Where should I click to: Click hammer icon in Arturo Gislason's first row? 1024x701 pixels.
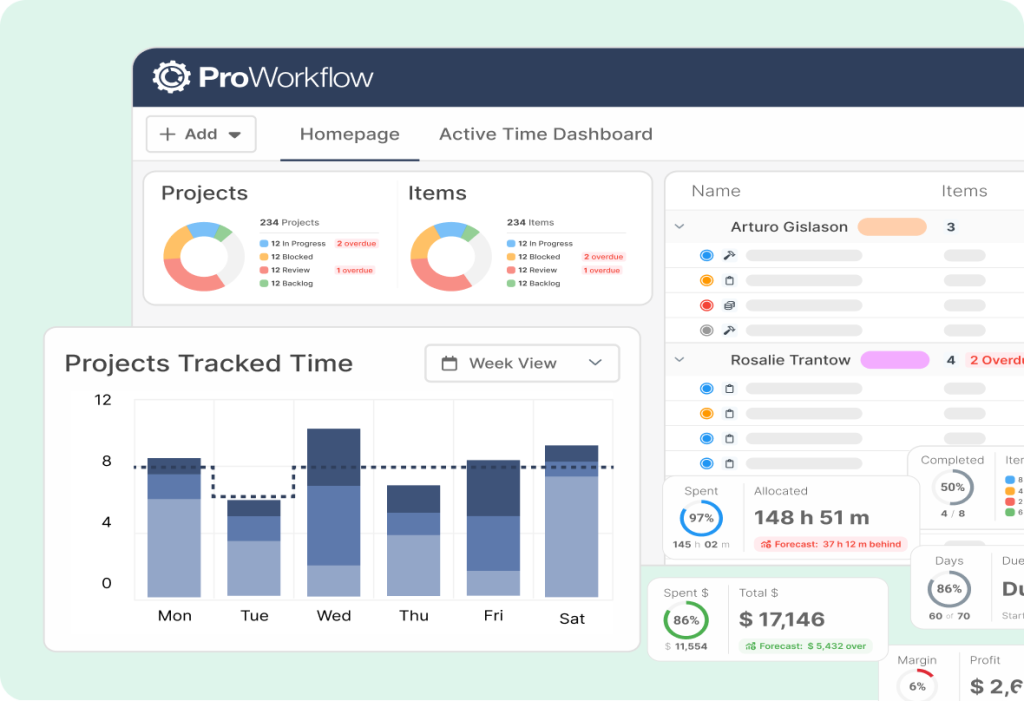pos(730,256)
